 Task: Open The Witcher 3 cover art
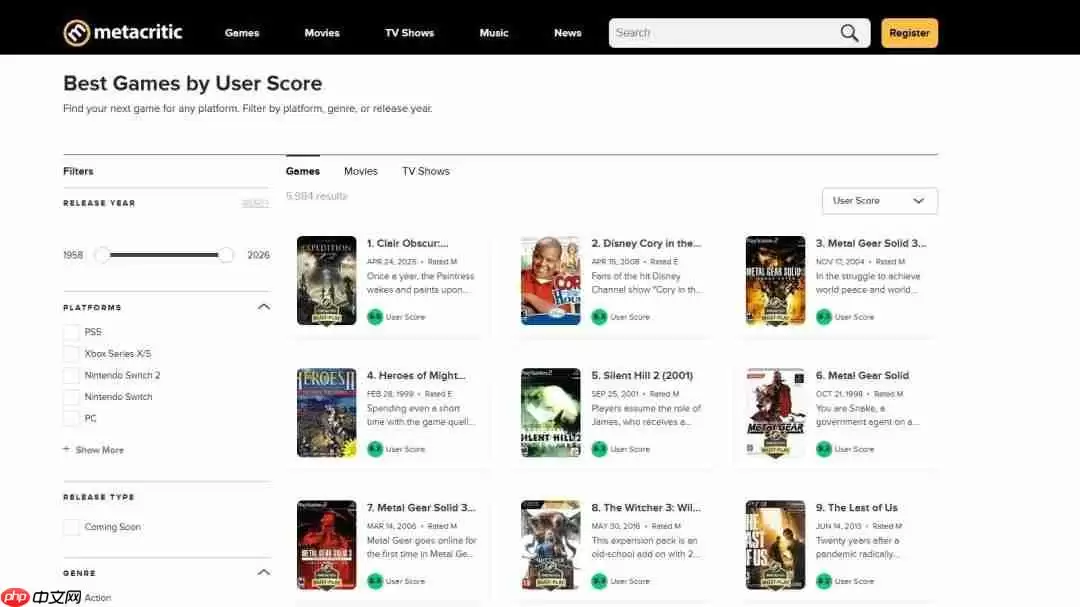coord(550,545)
